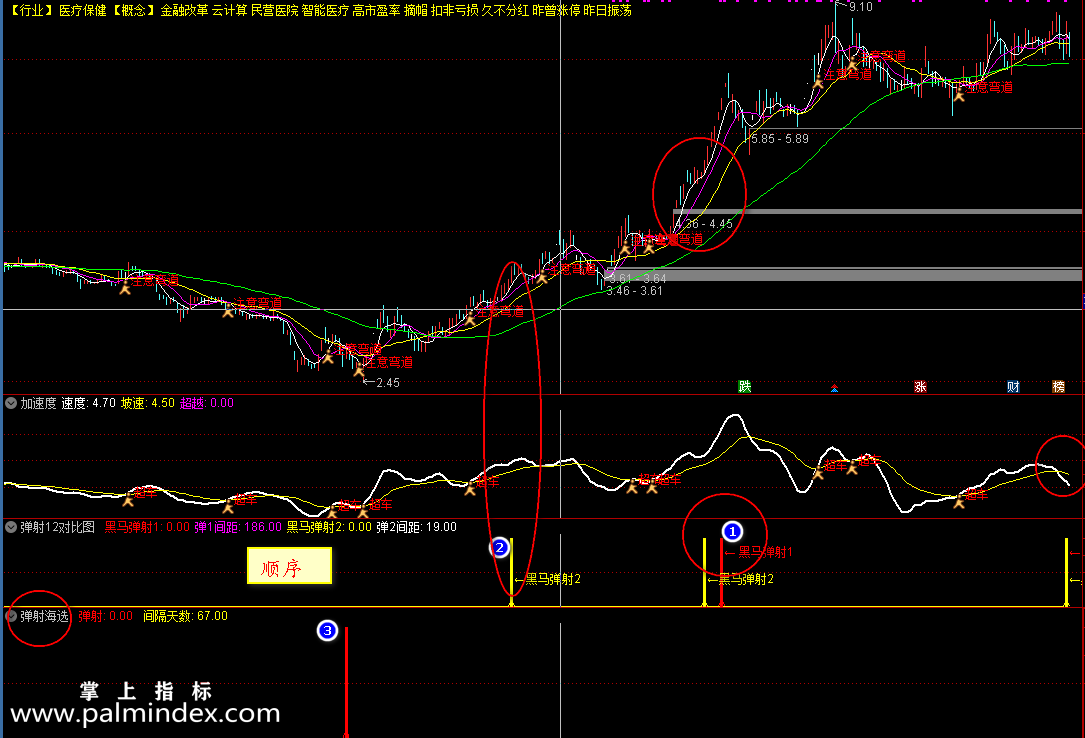Image resolution: width=1085 pixels, height=738 pixels.
Task: Select the 摘帽 tag
Action: click(x=416, y=10)
